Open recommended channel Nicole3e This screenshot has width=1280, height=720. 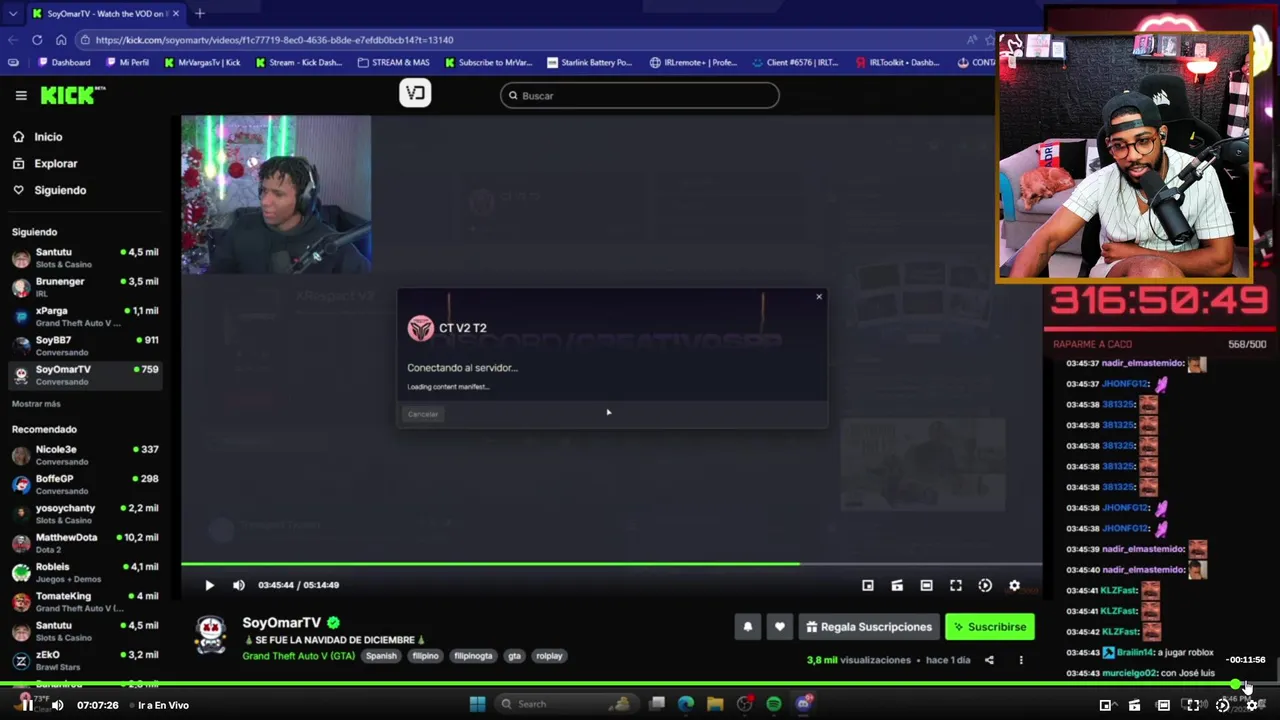(x=85, y=455)
